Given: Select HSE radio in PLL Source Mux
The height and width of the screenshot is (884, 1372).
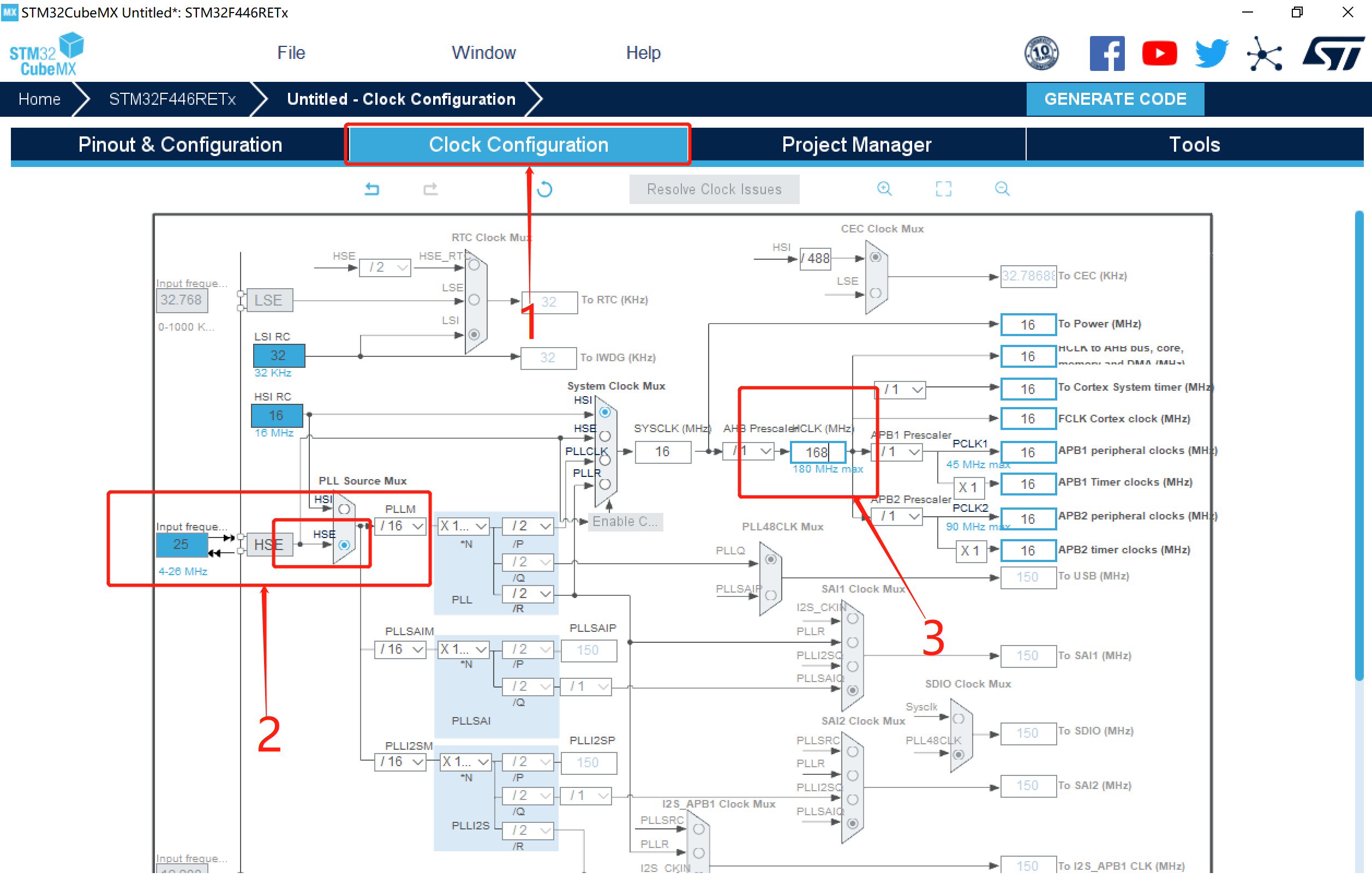Looking at the screenshot, I should coord(344,545).
